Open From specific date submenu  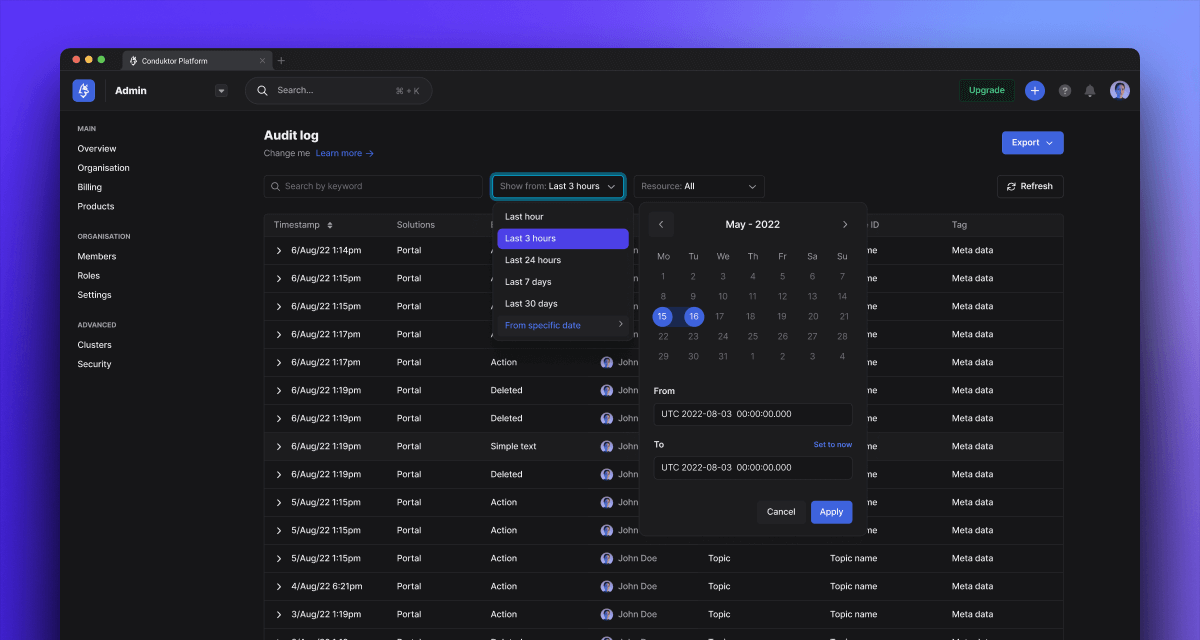[x=562, y=325]
